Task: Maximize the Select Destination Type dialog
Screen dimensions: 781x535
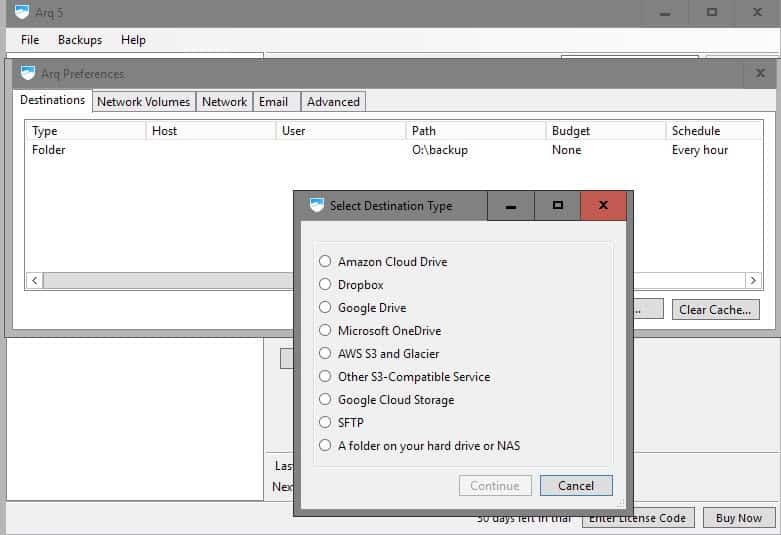Action: tap(557, 205)
